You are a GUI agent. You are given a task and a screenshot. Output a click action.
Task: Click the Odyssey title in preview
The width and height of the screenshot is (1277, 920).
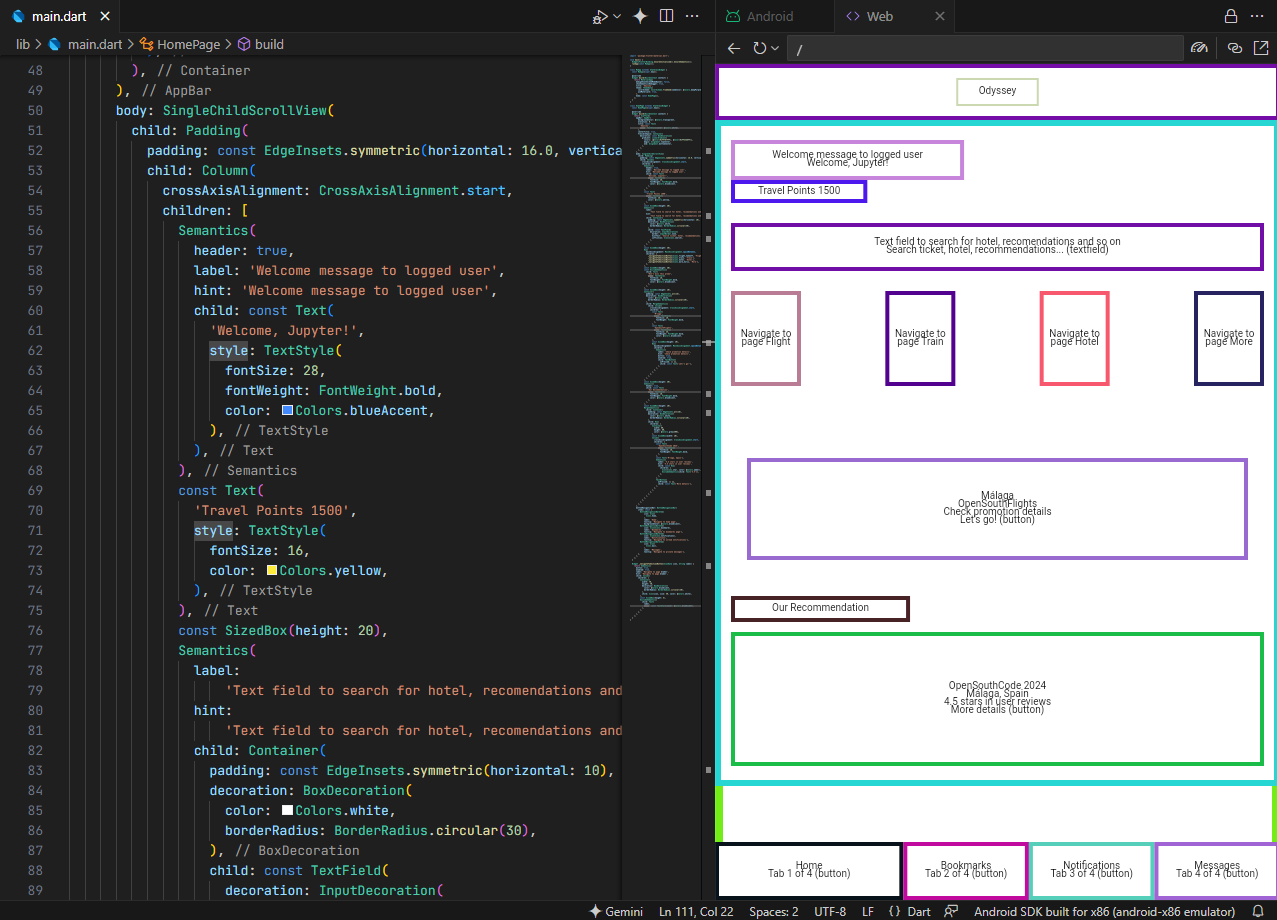point(997,91)
